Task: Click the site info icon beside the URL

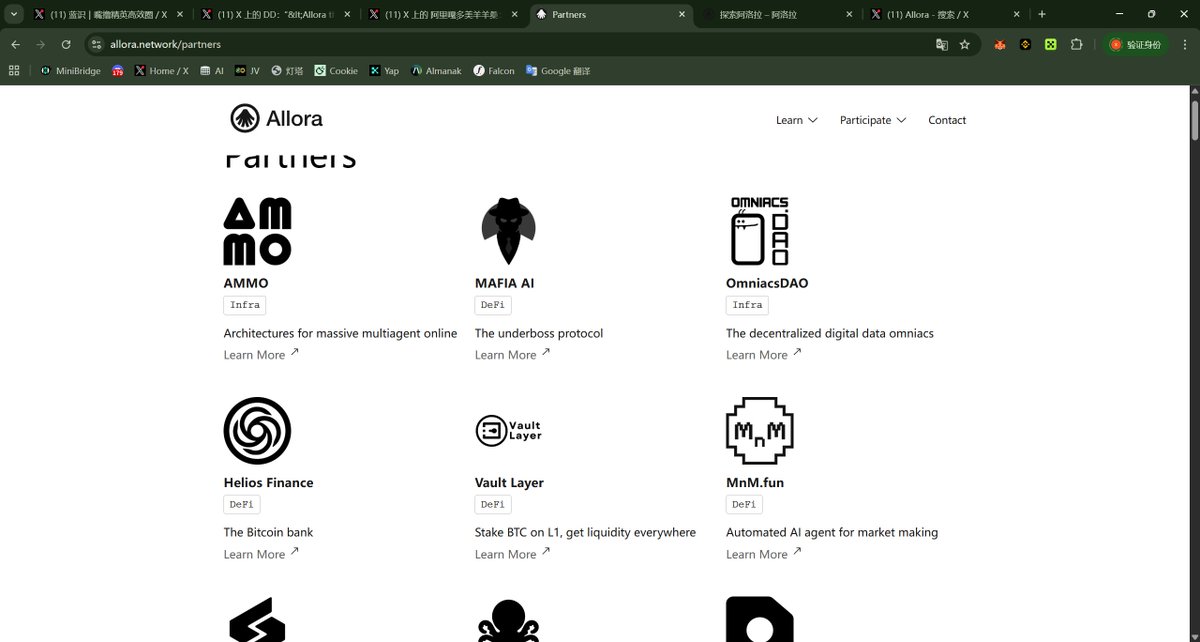Action: click(97, 44)
